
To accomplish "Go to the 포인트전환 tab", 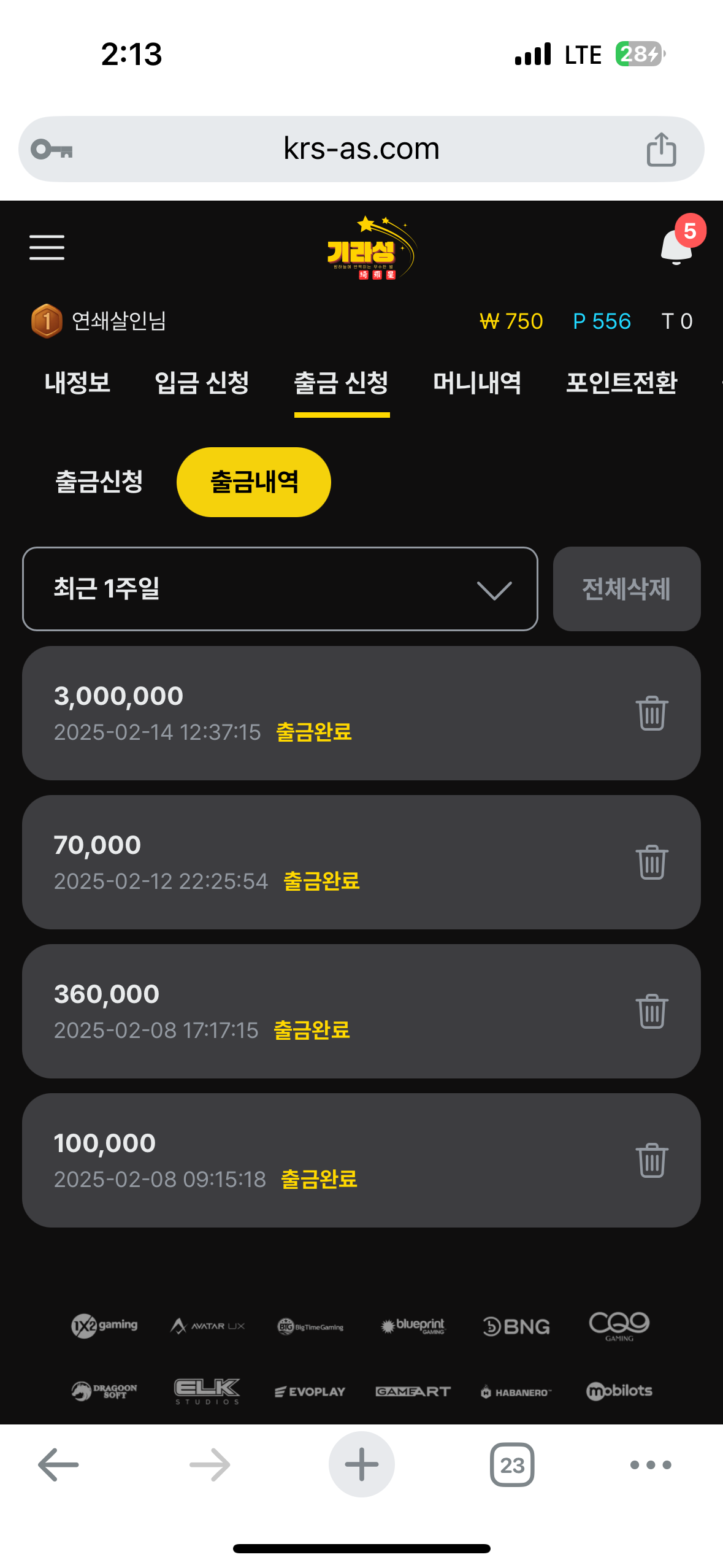I will pos(621,383).
